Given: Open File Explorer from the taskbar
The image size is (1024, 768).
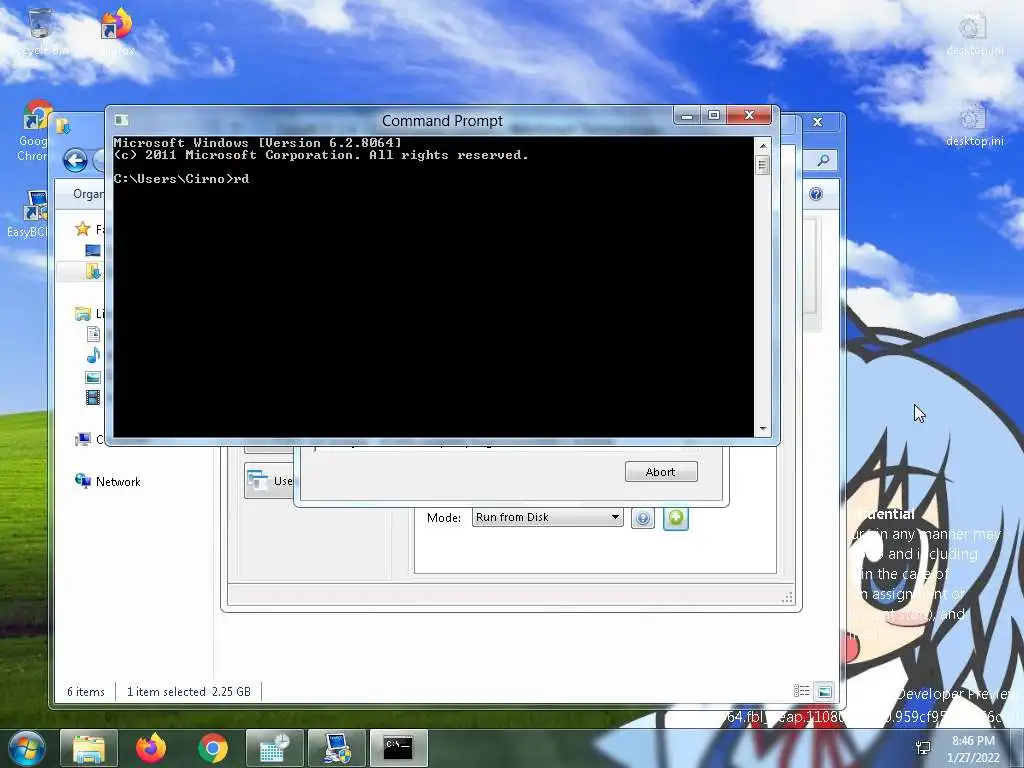Looking at the screenshot, I should pyautogui.click(x=89, y=748).
